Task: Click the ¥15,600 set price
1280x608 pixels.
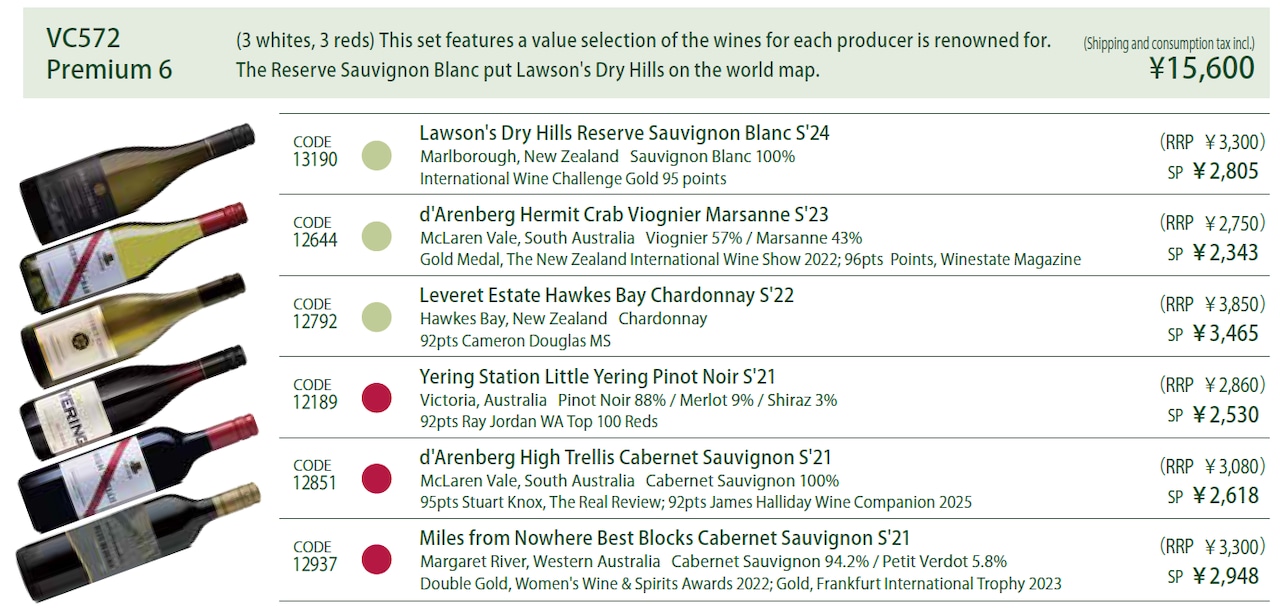Action: coord(1201,68)
